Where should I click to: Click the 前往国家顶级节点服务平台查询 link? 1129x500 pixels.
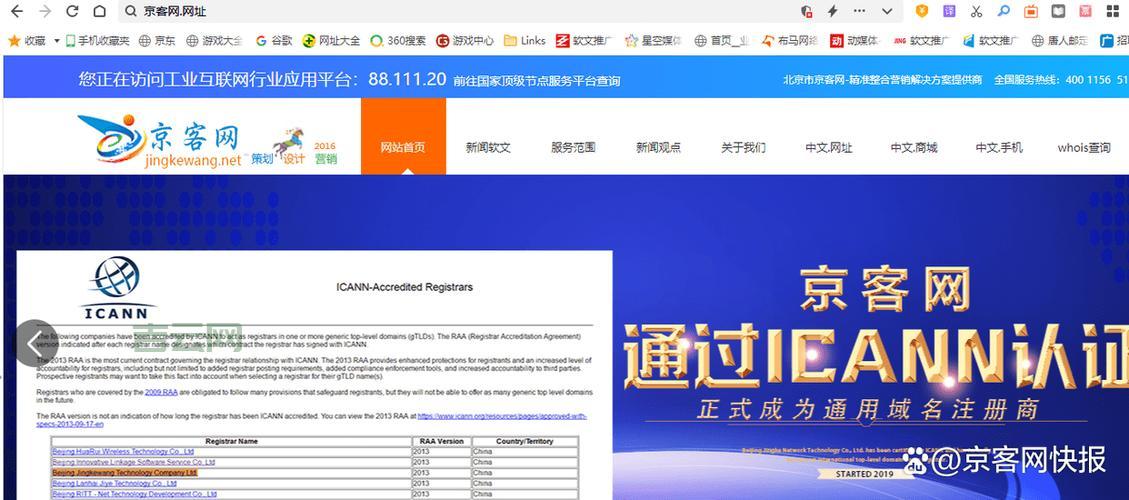[x=536, y=81]
